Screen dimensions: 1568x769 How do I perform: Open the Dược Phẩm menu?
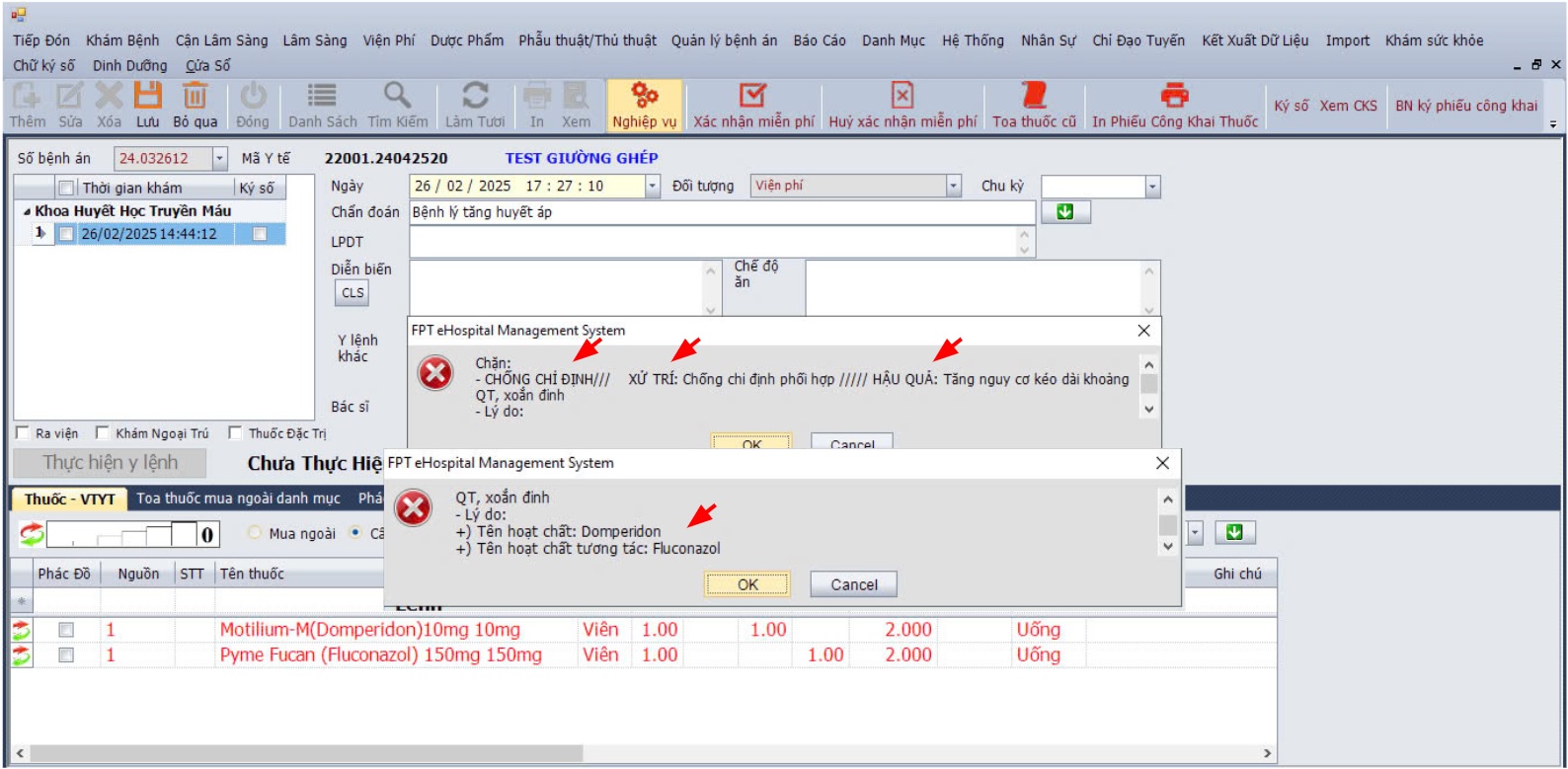[x=467, y=40]
